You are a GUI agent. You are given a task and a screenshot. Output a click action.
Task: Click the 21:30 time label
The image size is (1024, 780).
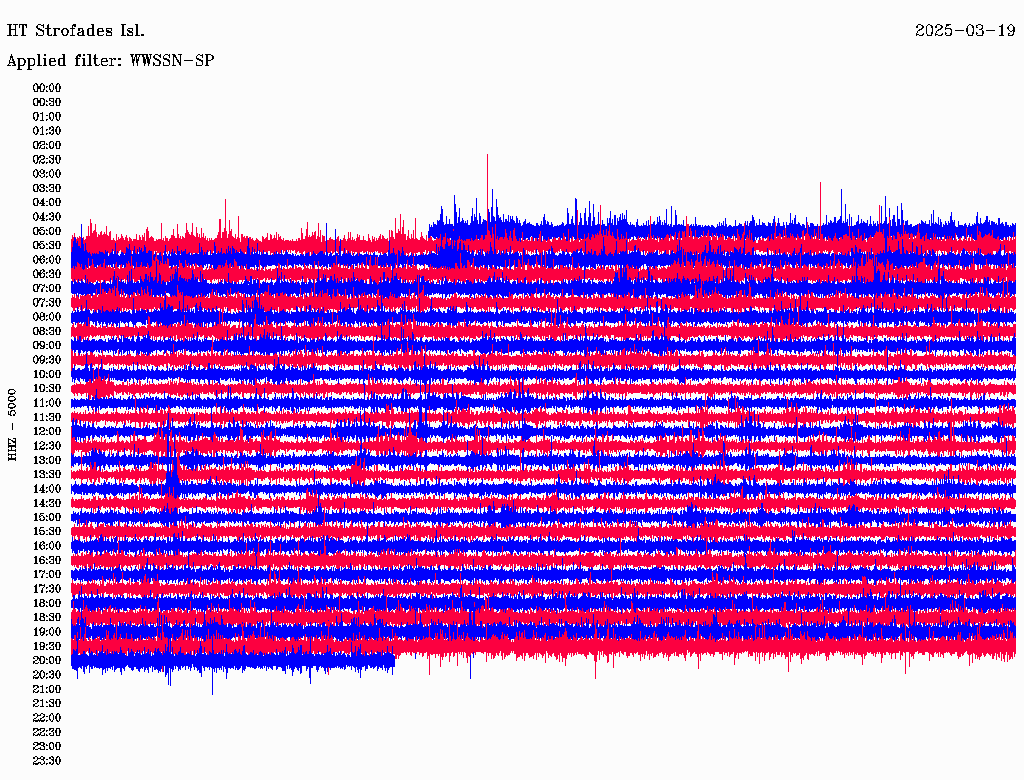47,704
